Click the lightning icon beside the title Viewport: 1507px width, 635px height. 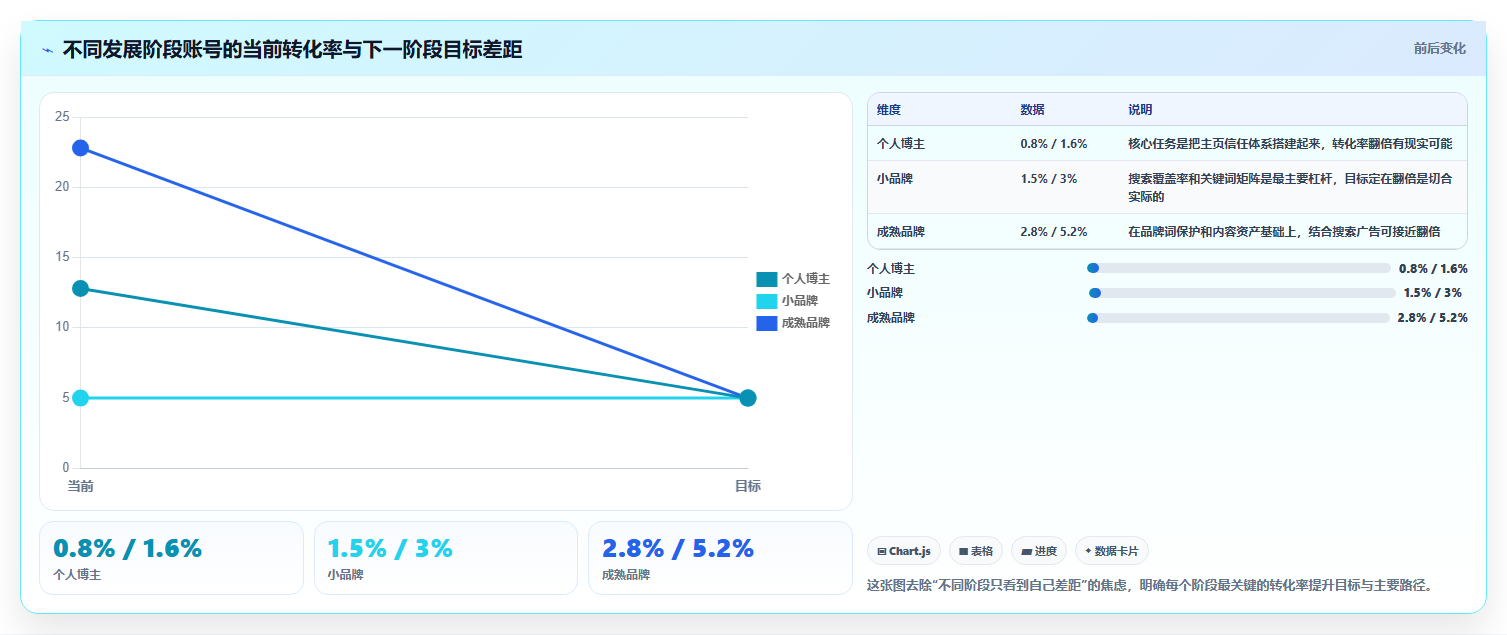pyautogui.click(x=47, y=50)
